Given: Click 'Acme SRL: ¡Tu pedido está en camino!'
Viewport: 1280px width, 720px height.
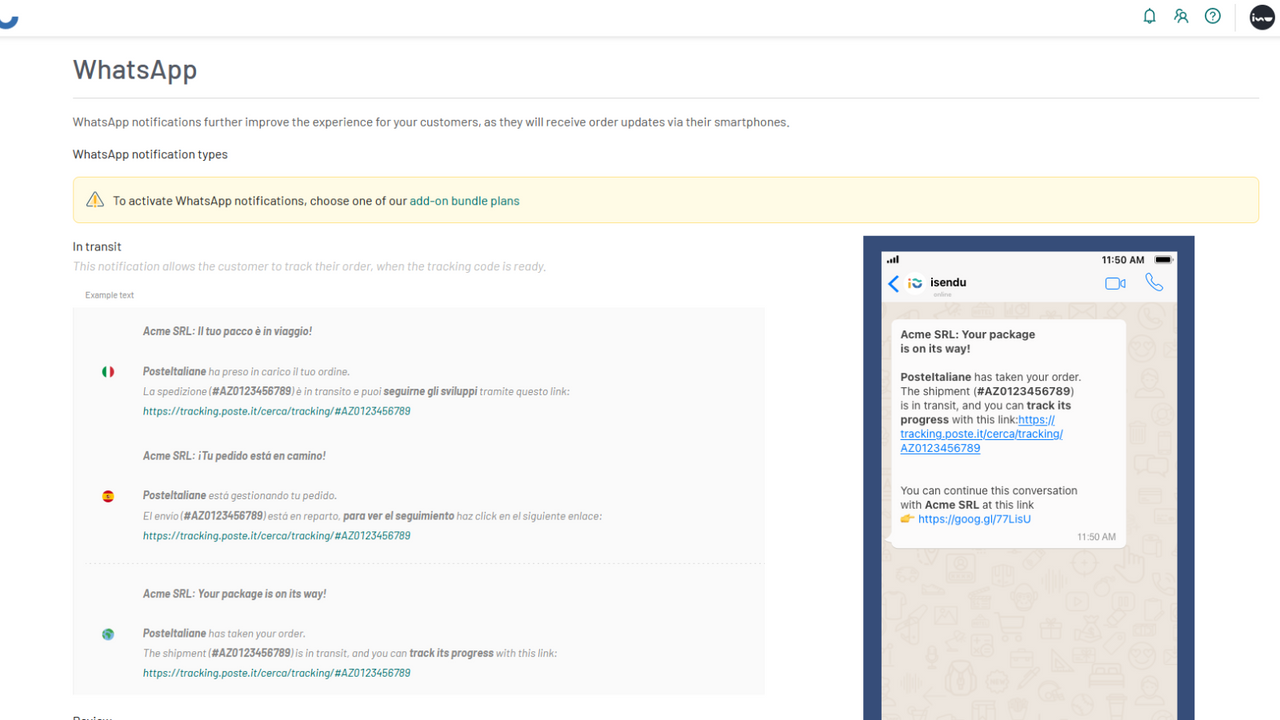Looking at the screenshot, I should click(234, 456).
